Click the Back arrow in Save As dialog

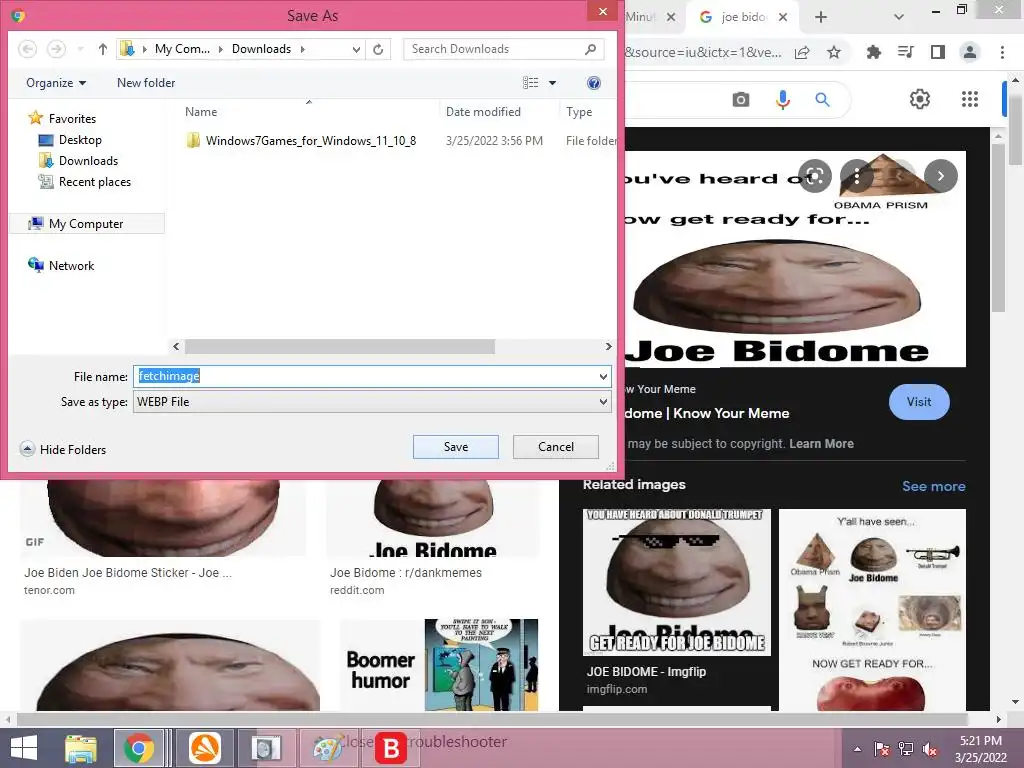click(27, 49)
